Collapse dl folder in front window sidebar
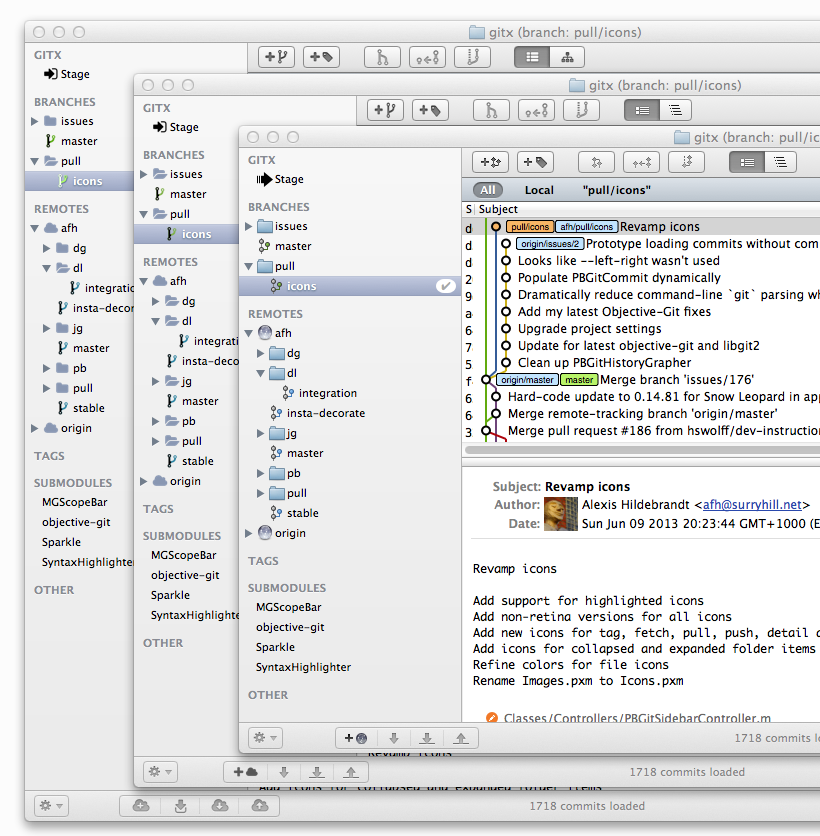 [x=260, y=373]
